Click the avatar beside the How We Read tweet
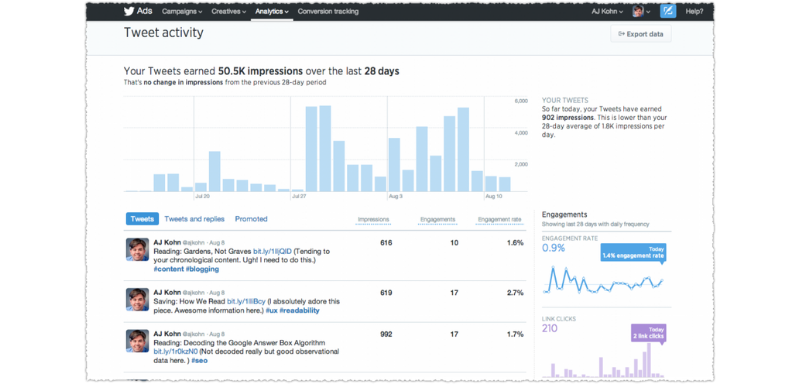This screenshot has height=384, width=800. pos(137,299)
